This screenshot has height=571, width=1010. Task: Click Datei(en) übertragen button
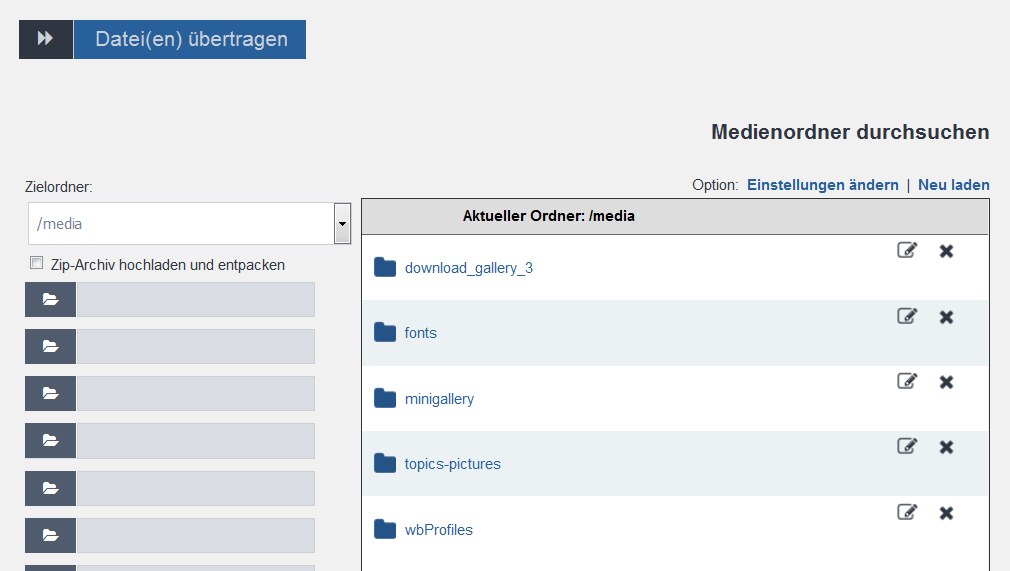tap(190, 39)
